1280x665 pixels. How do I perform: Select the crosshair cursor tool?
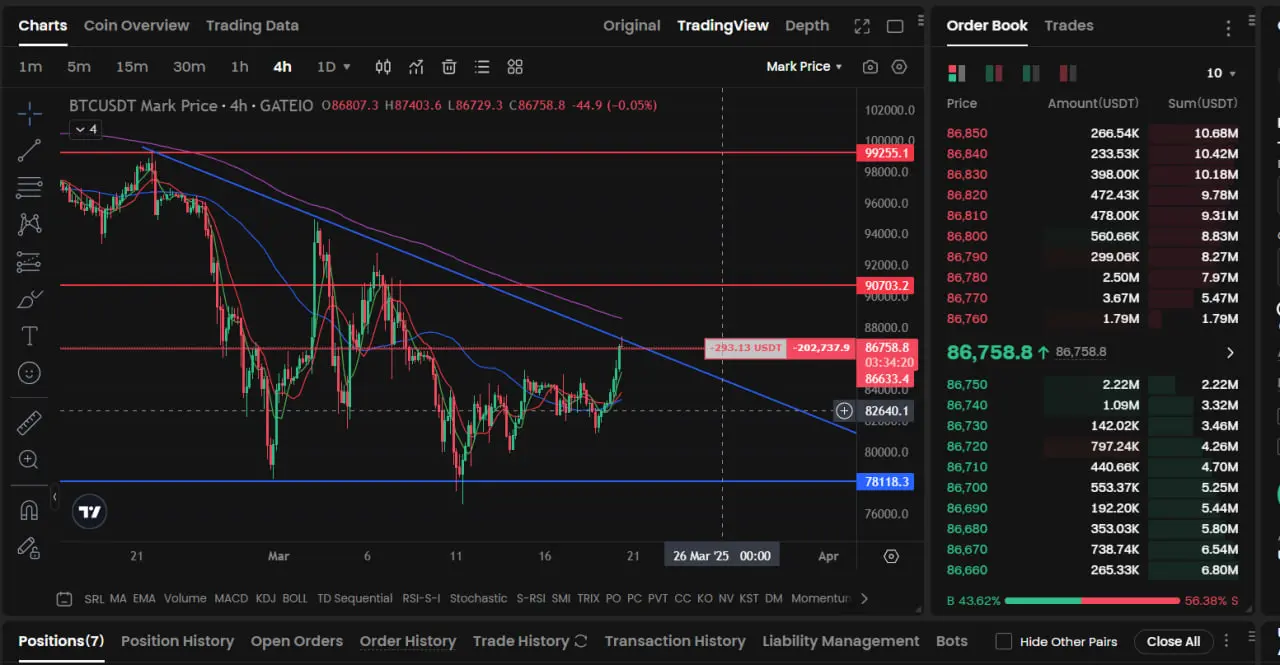[30, 114]
